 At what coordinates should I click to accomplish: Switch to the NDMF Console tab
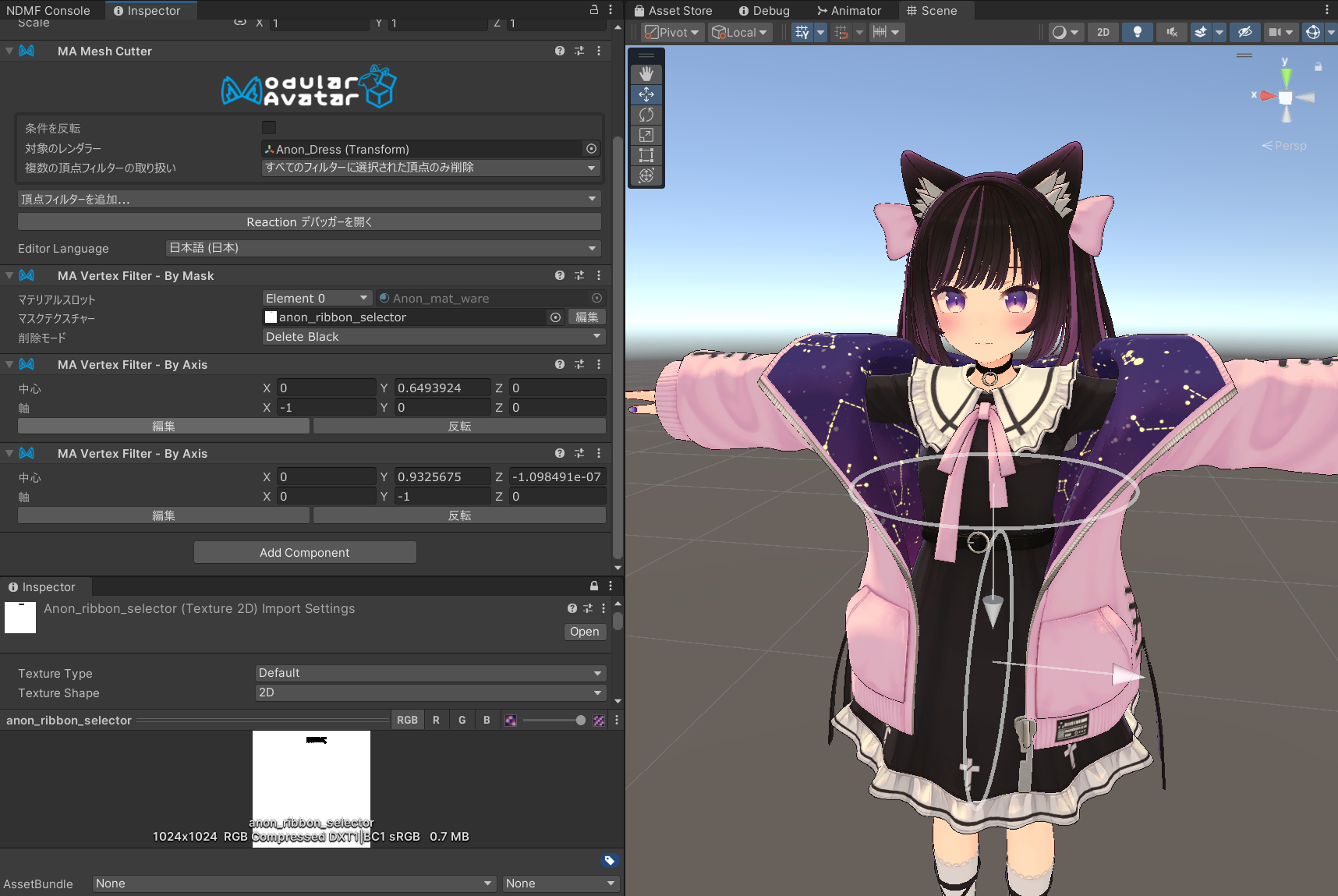coord(48,10)
